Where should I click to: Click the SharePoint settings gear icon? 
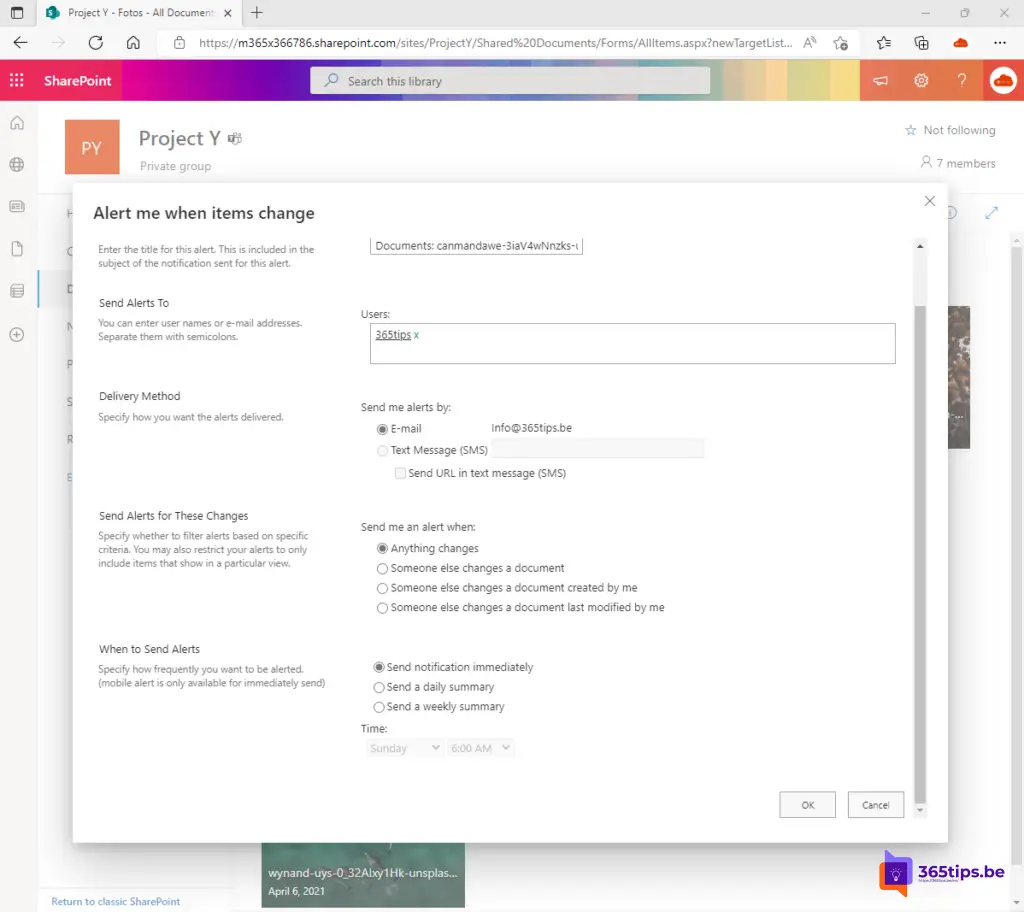921,81
